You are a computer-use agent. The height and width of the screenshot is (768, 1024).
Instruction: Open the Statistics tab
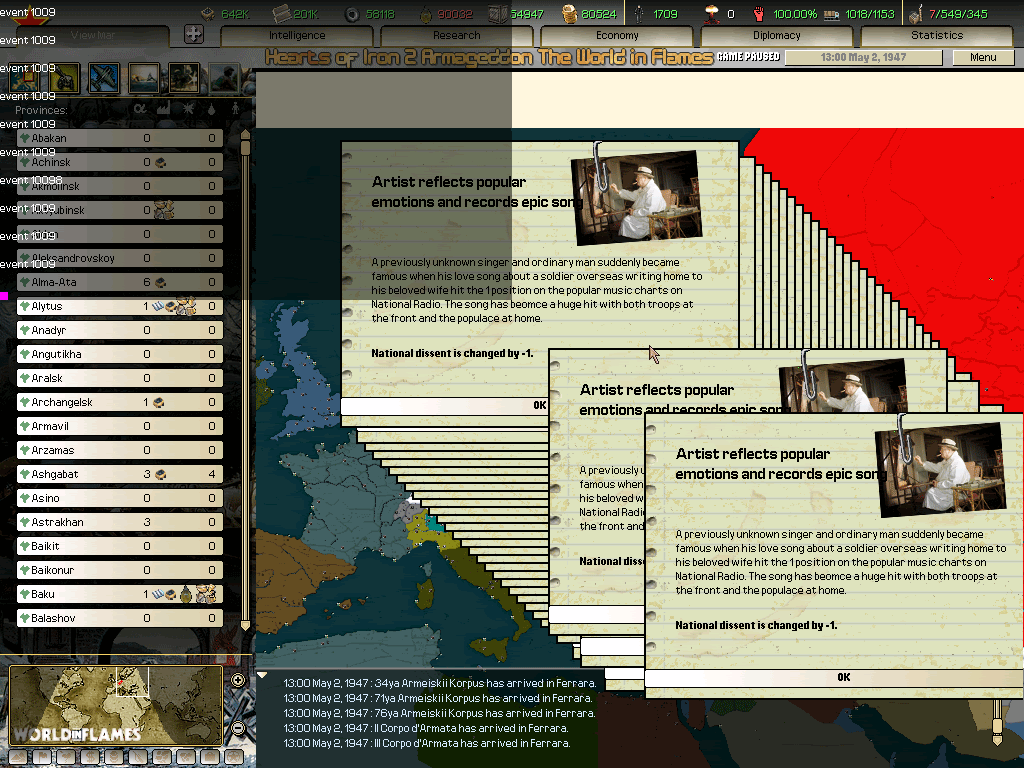937,36
